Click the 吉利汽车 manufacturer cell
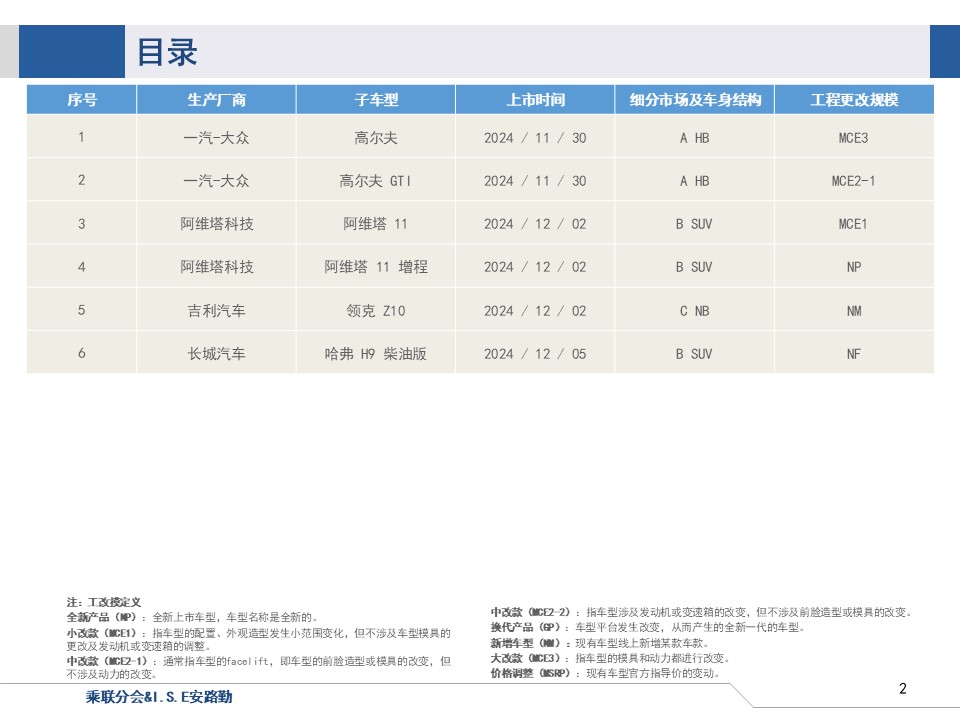The width and height of the screenshot is (960, 720). tap(216, 310)
